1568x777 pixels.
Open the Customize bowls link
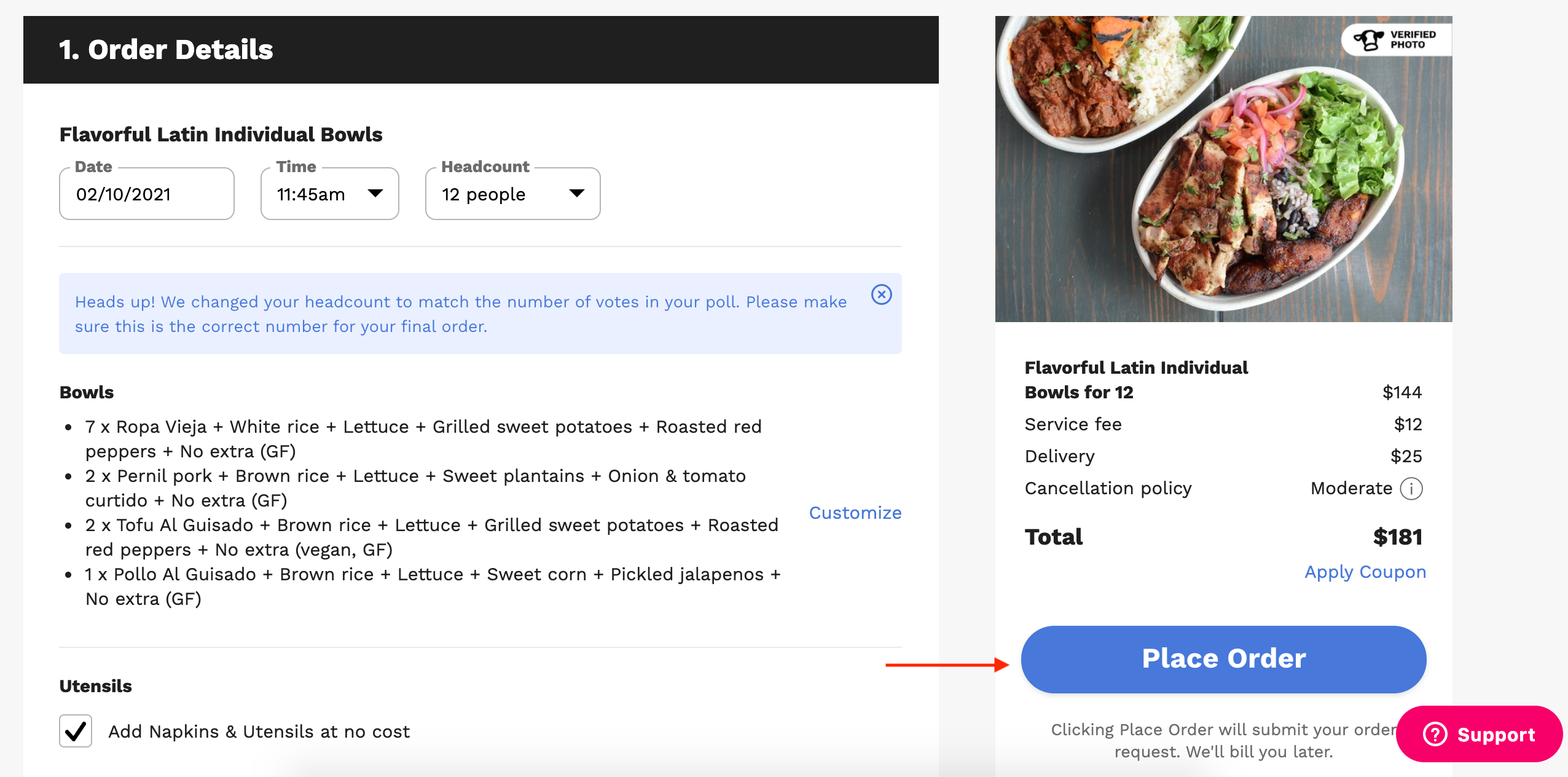coord(855,513)
